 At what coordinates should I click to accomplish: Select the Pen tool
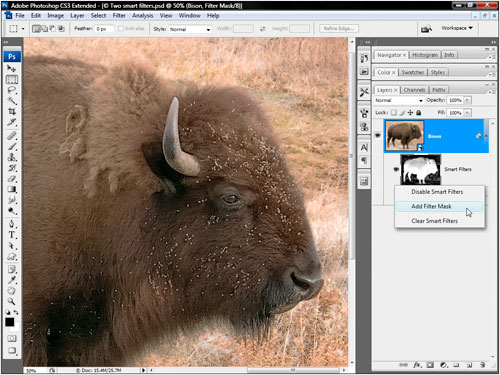(x=12, y=224)
